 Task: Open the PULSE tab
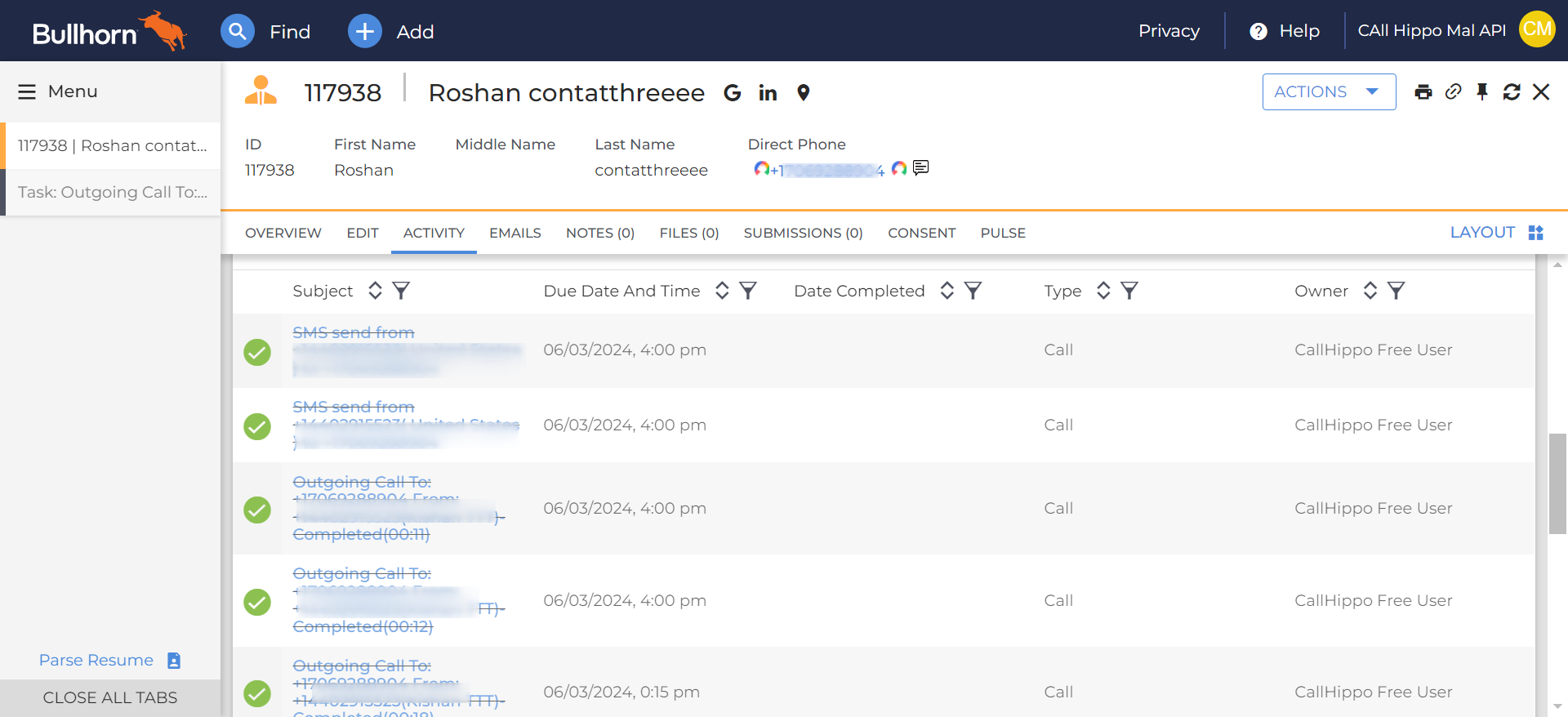[1003, 233]
